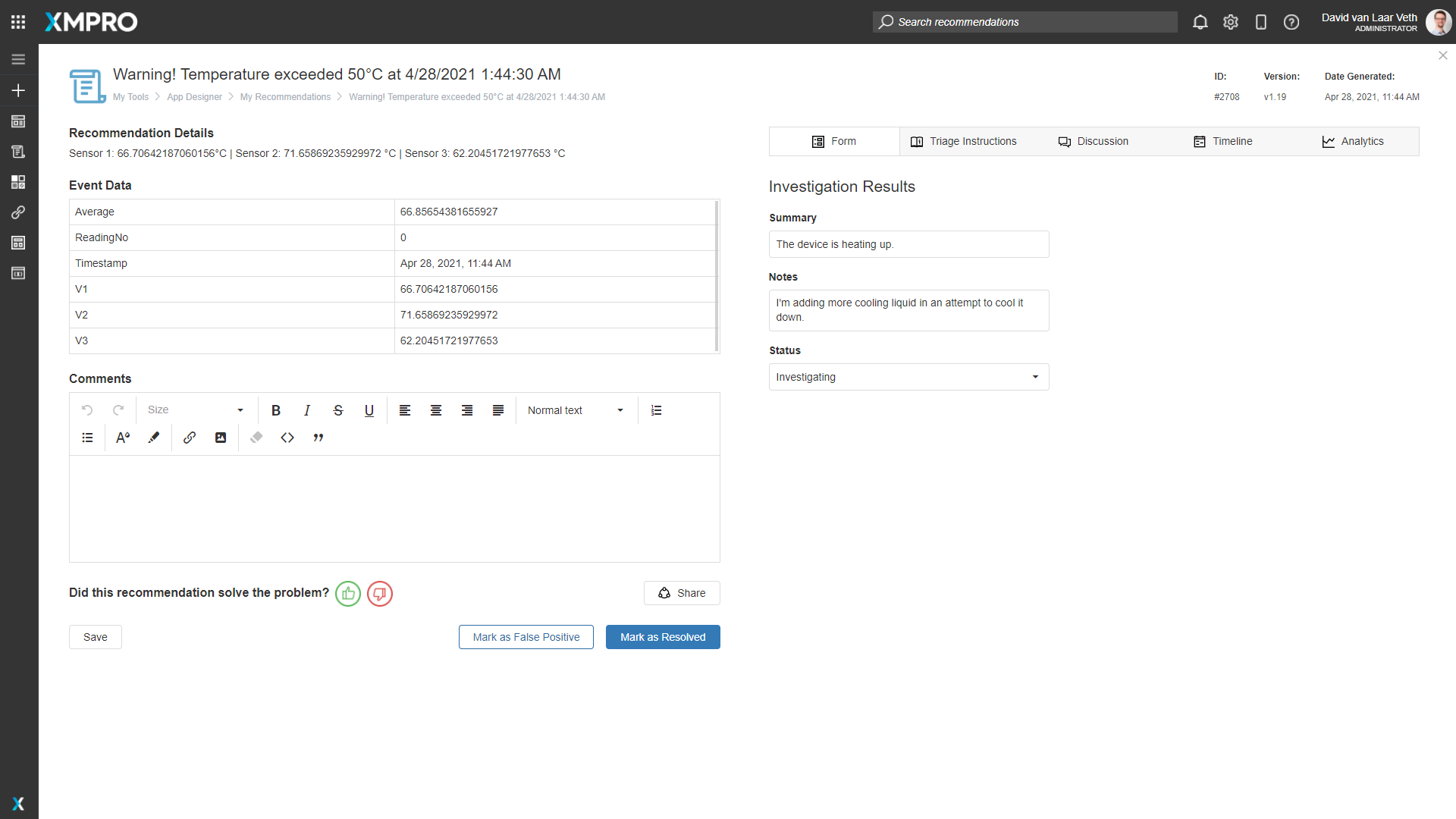
Task: Give a thumbs up to the recommendation
Action: click(348, 594)
